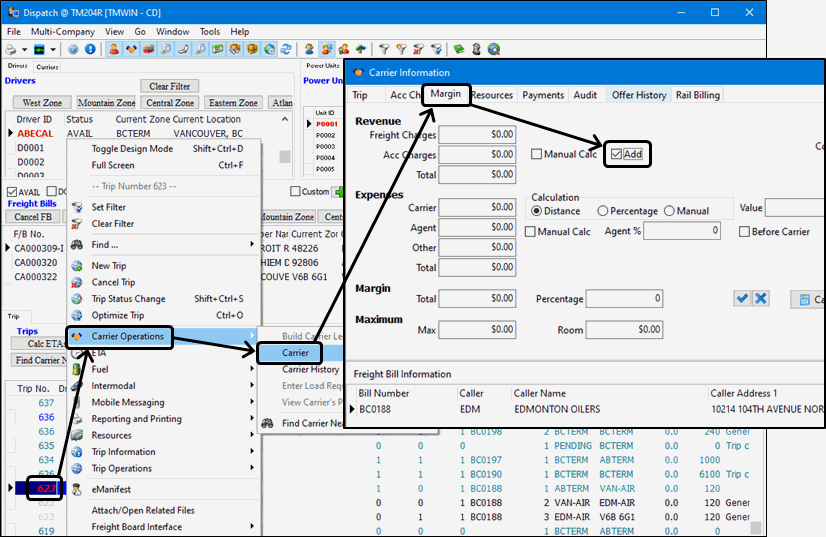This screenshot has height=537, width=826.
Task: Click the printer icon in main toolbar
Action: [x=11, y=49]
